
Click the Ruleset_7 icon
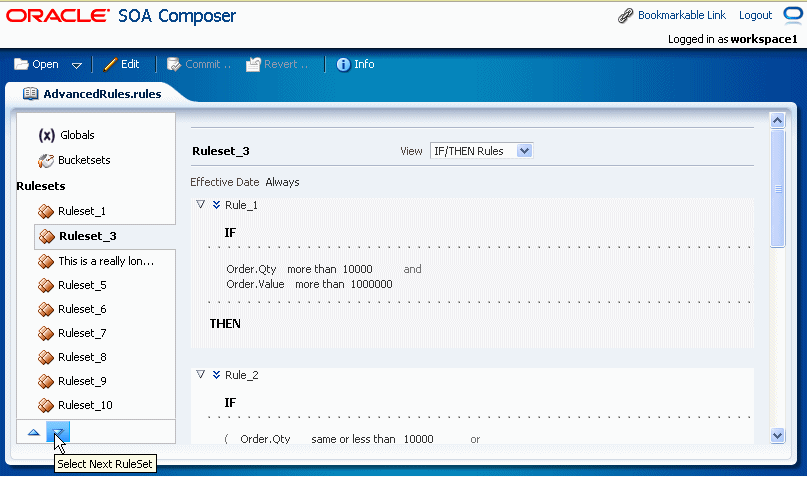tap(46, 333)
